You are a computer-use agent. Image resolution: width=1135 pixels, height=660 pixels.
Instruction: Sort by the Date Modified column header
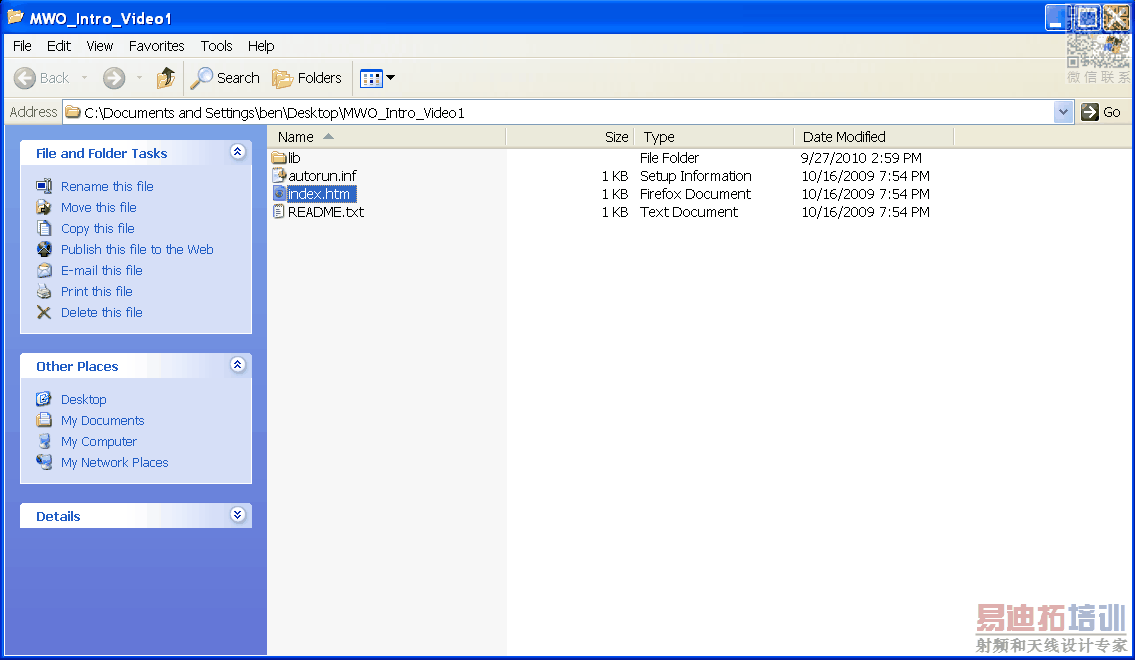[874, 137]
